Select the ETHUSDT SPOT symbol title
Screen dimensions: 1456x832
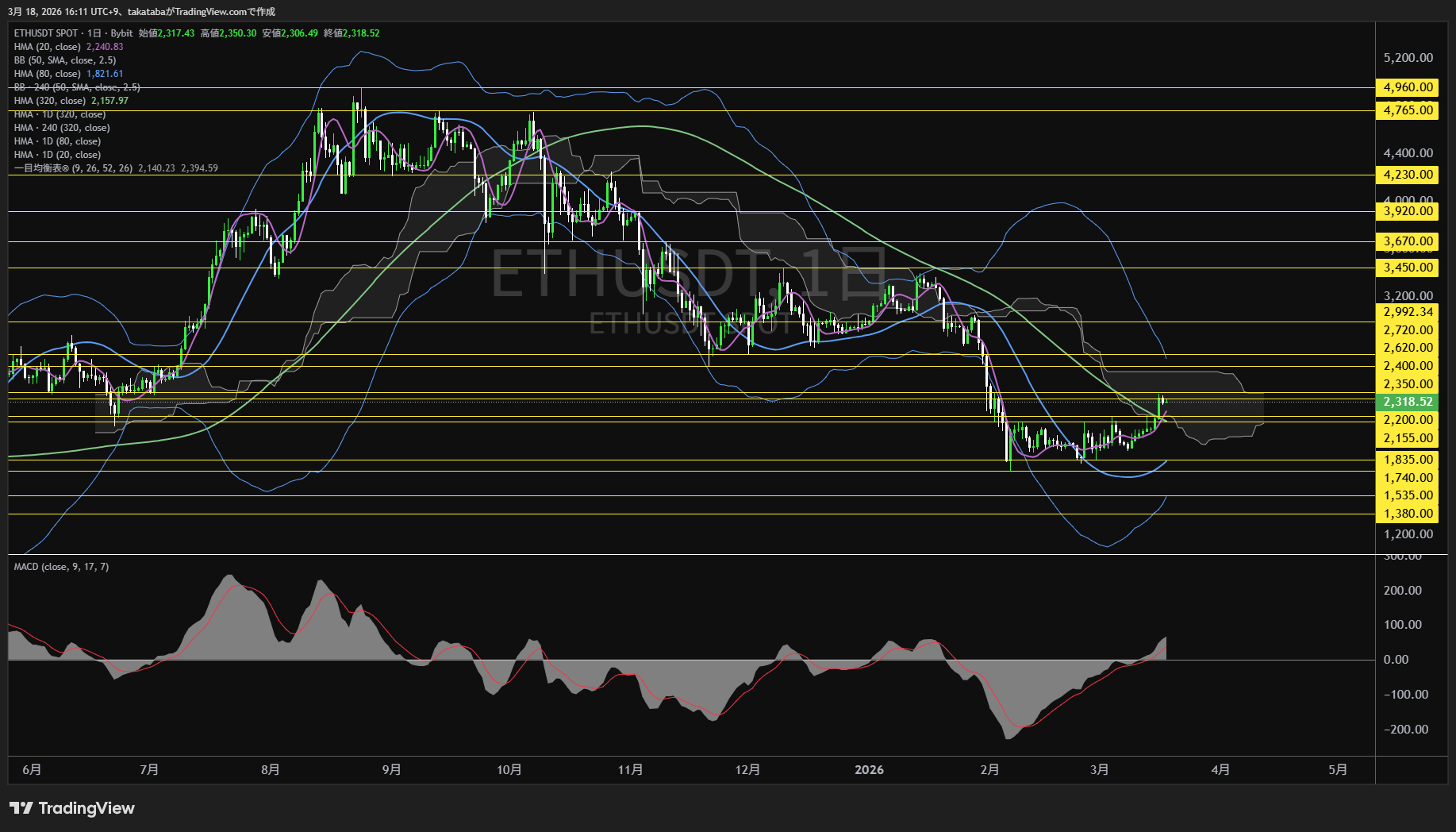[x=46, y=33]
